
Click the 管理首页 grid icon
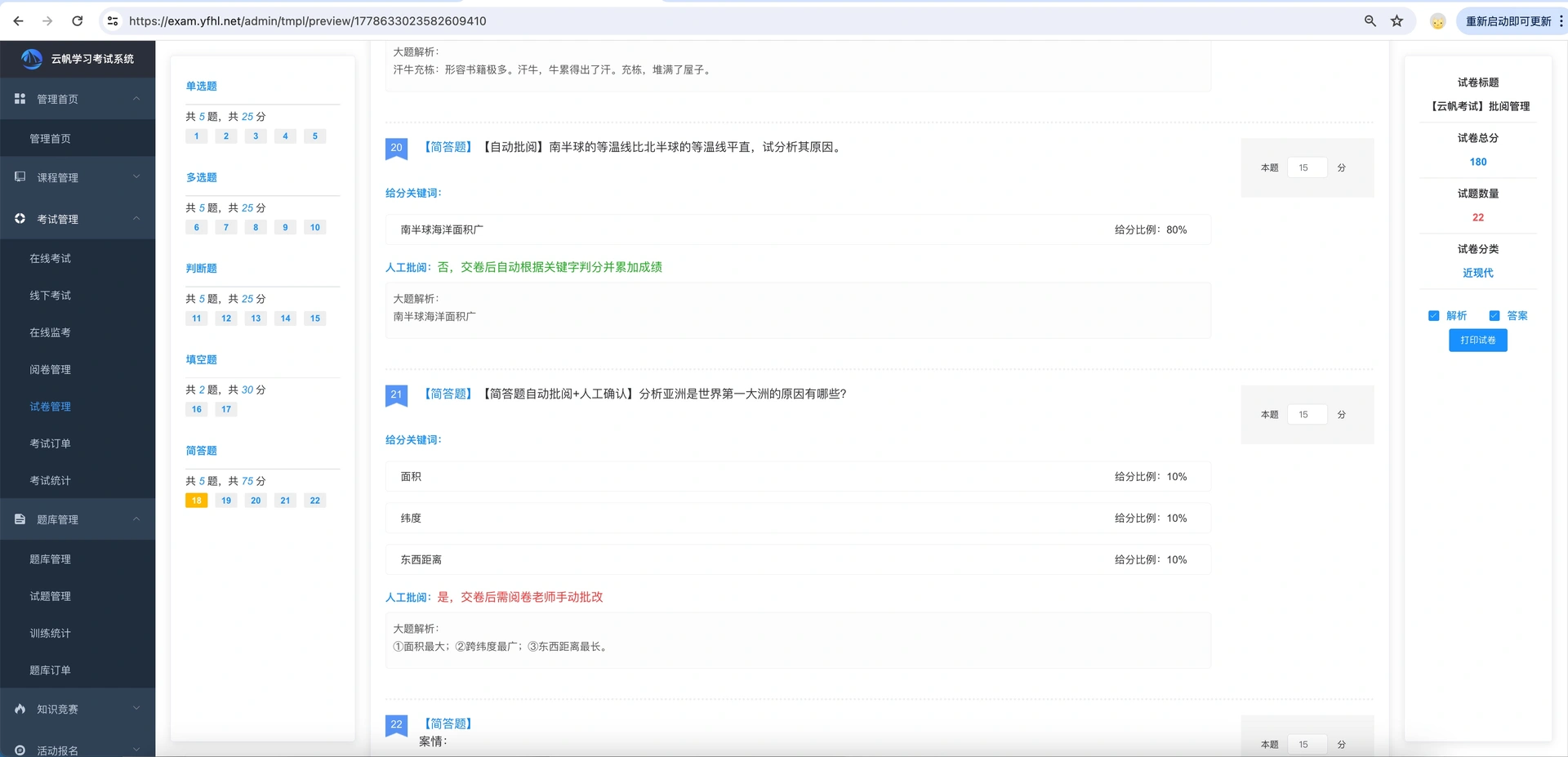point(20,99)
